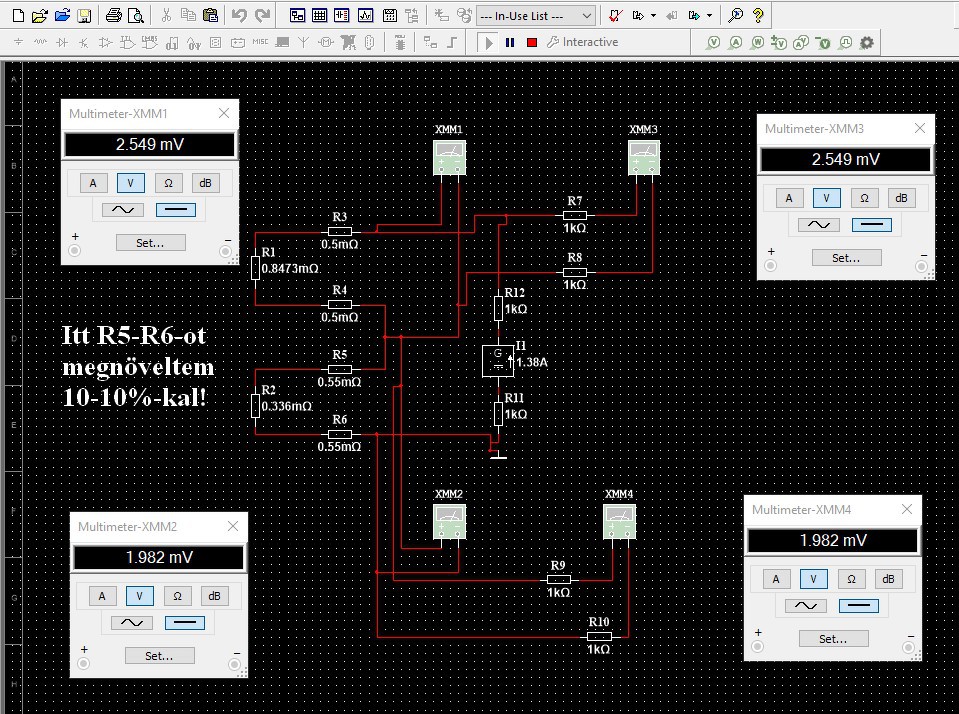Click the Backward annotate from Ultiboard icon

pyautogui.click(x=672, y=16)
